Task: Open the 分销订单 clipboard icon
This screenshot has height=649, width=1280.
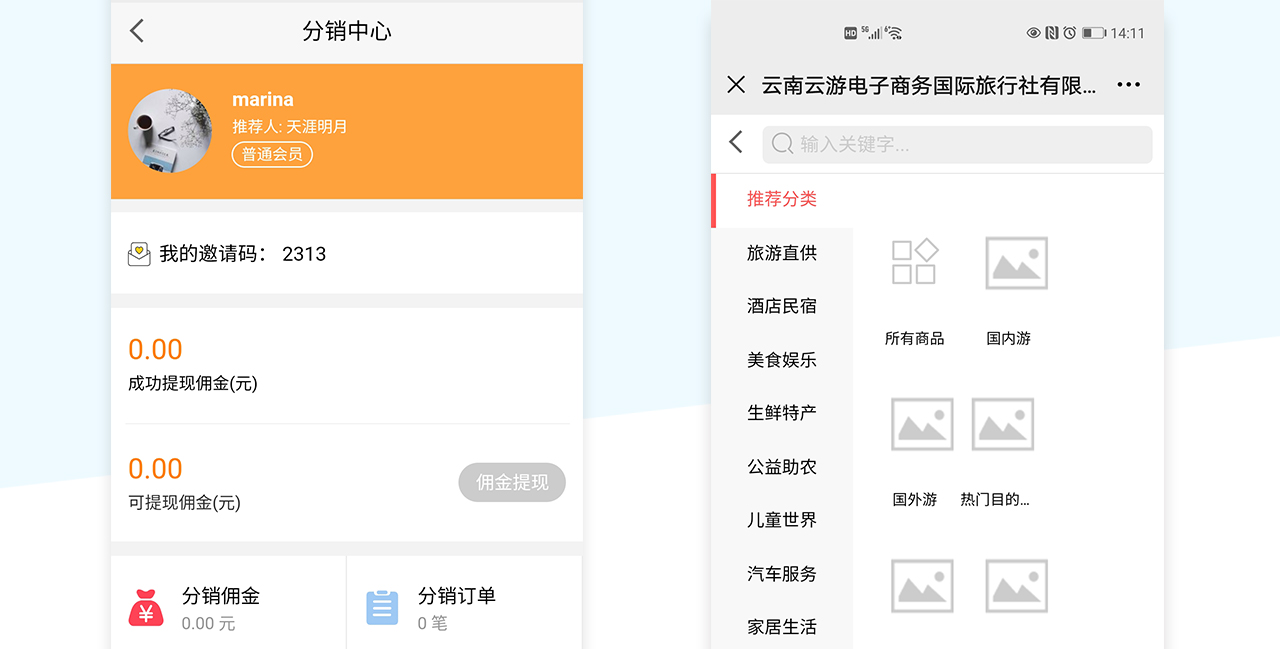Action: click(x=382, y=608)
